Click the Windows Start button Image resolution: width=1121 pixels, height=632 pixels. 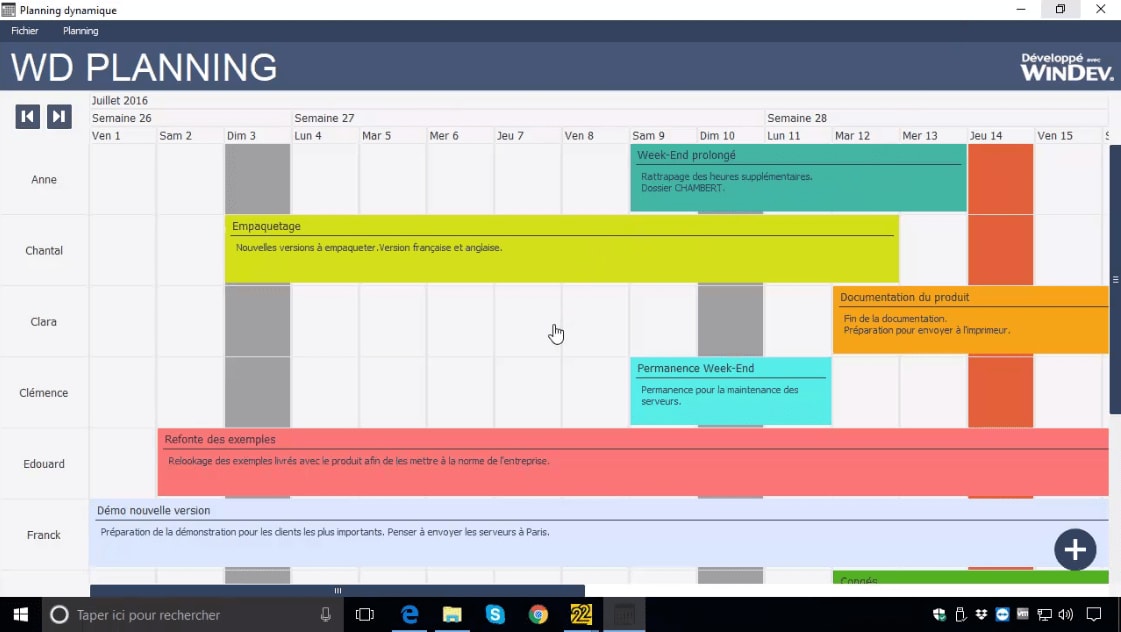coord(19,614)
